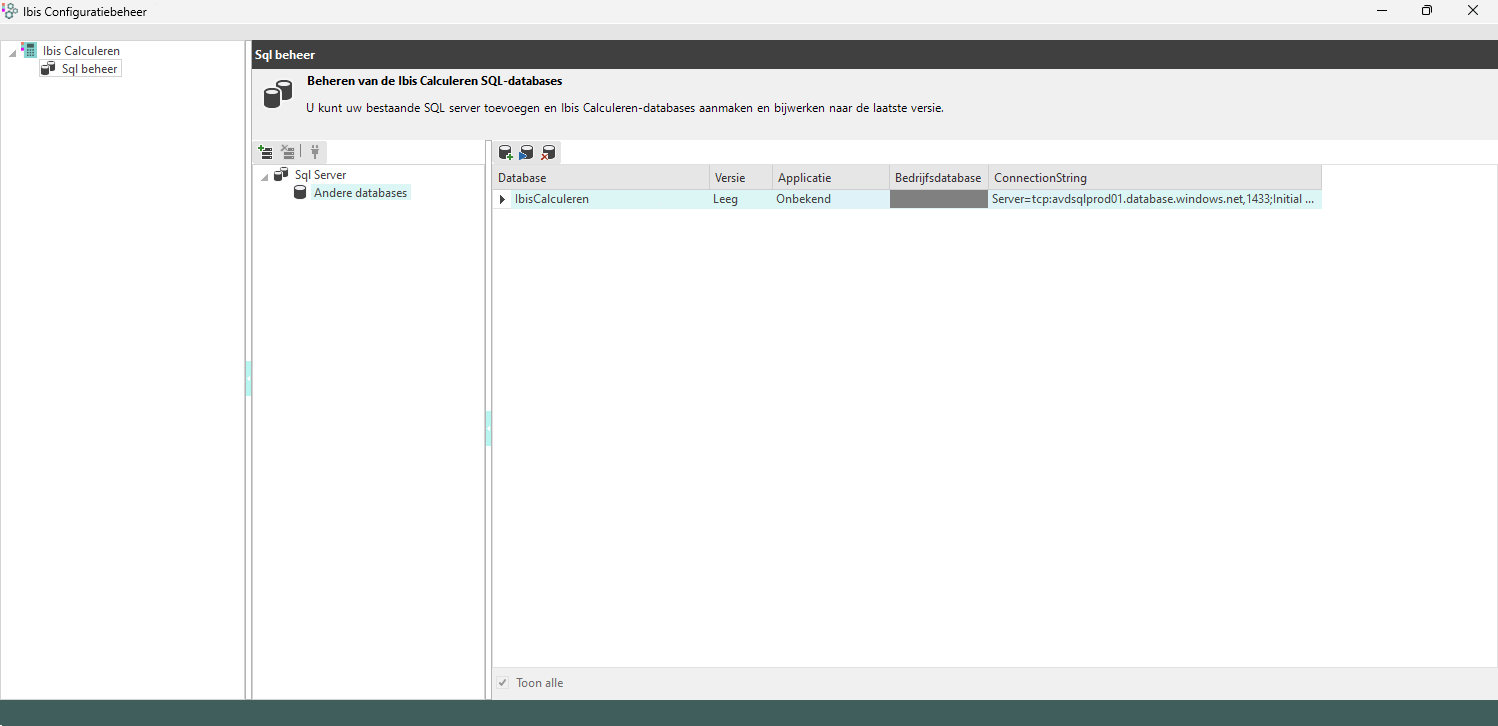The width and height of the screenshot is (1498, 726).
Task: Click the left panel collapse splitter handle
Action: 248,379
